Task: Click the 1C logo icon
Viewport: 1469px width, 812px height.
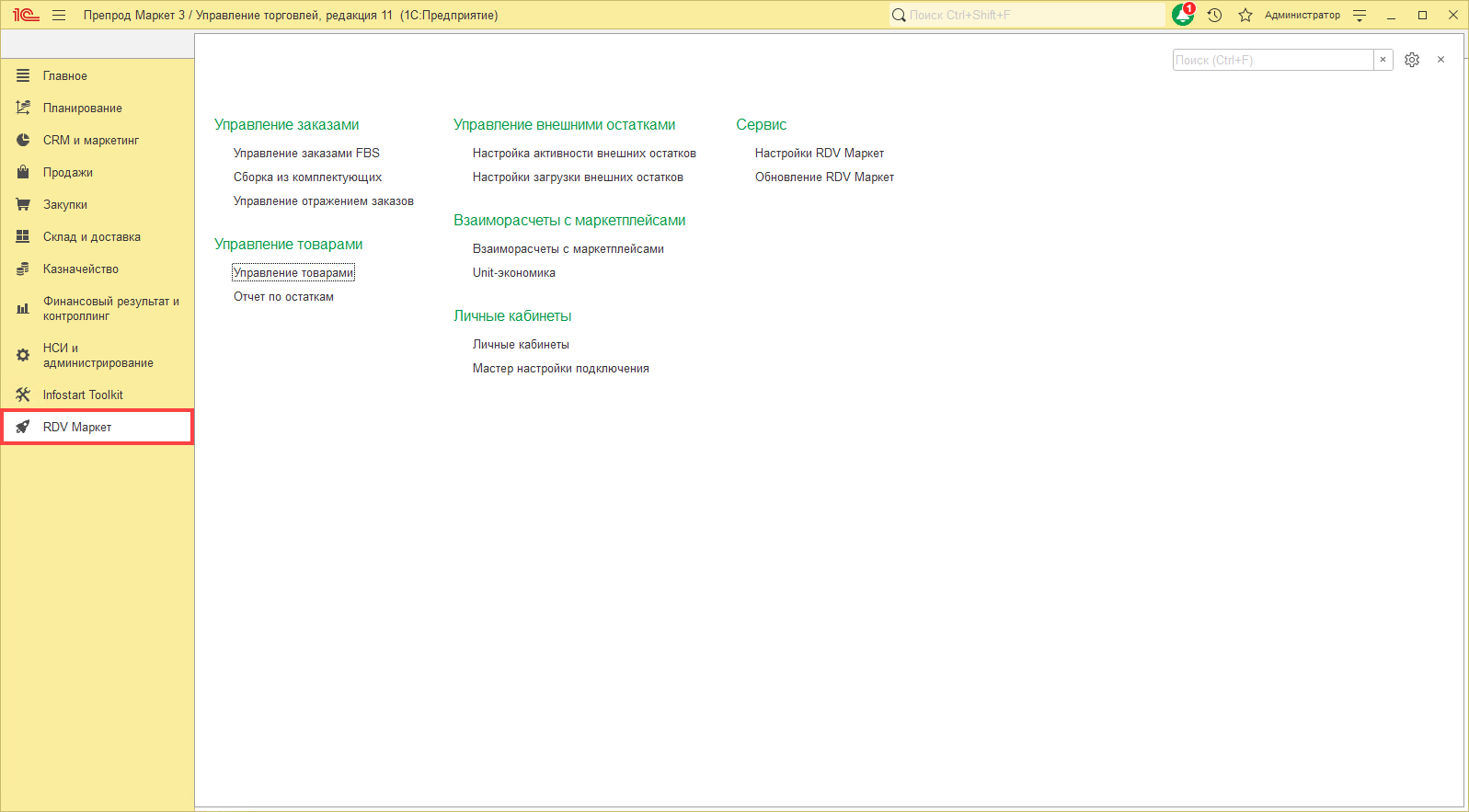Action: (26, 15)
